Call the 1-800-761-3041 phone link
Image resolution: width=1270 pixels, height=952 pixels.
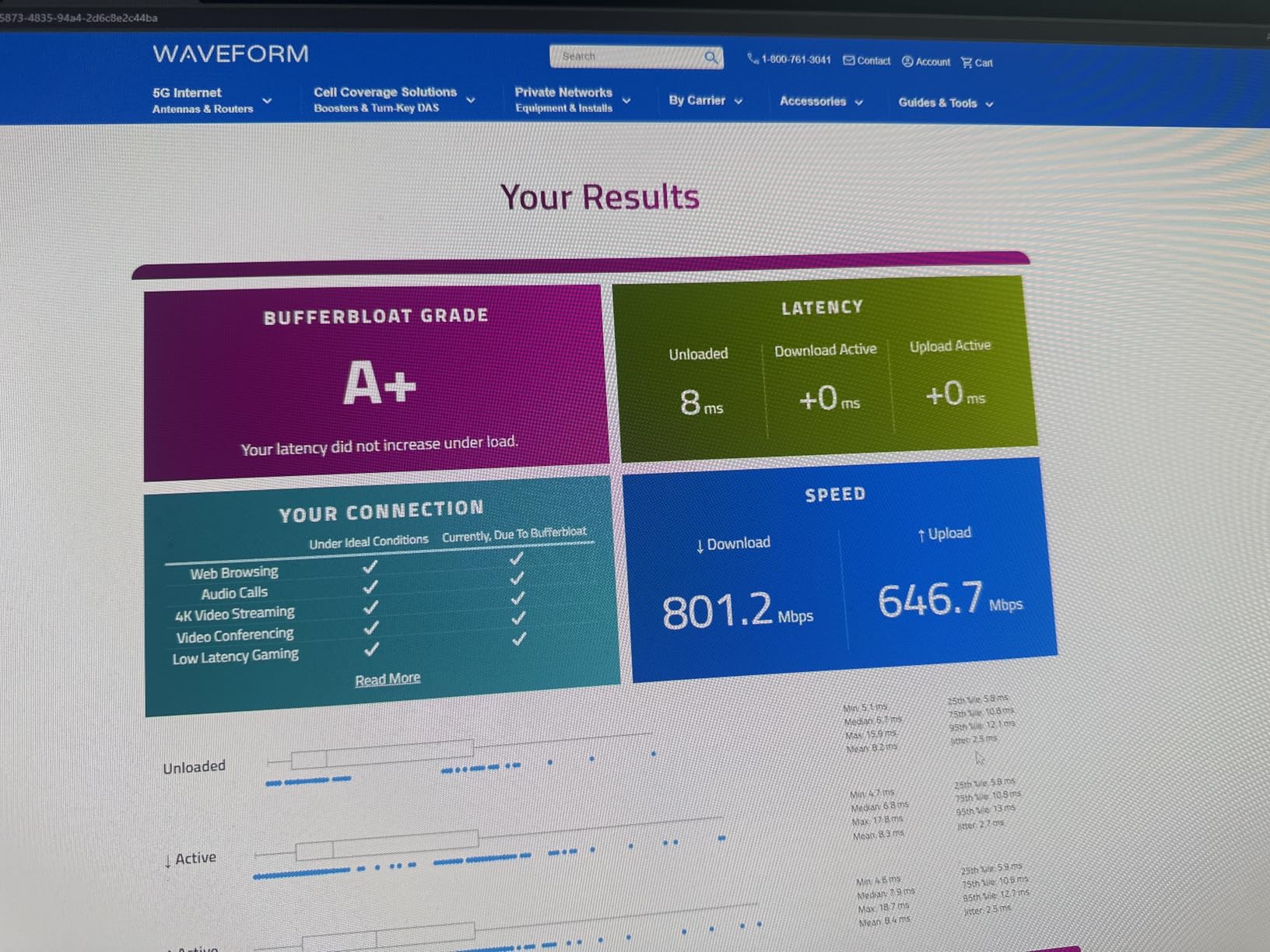pos(795,59)
